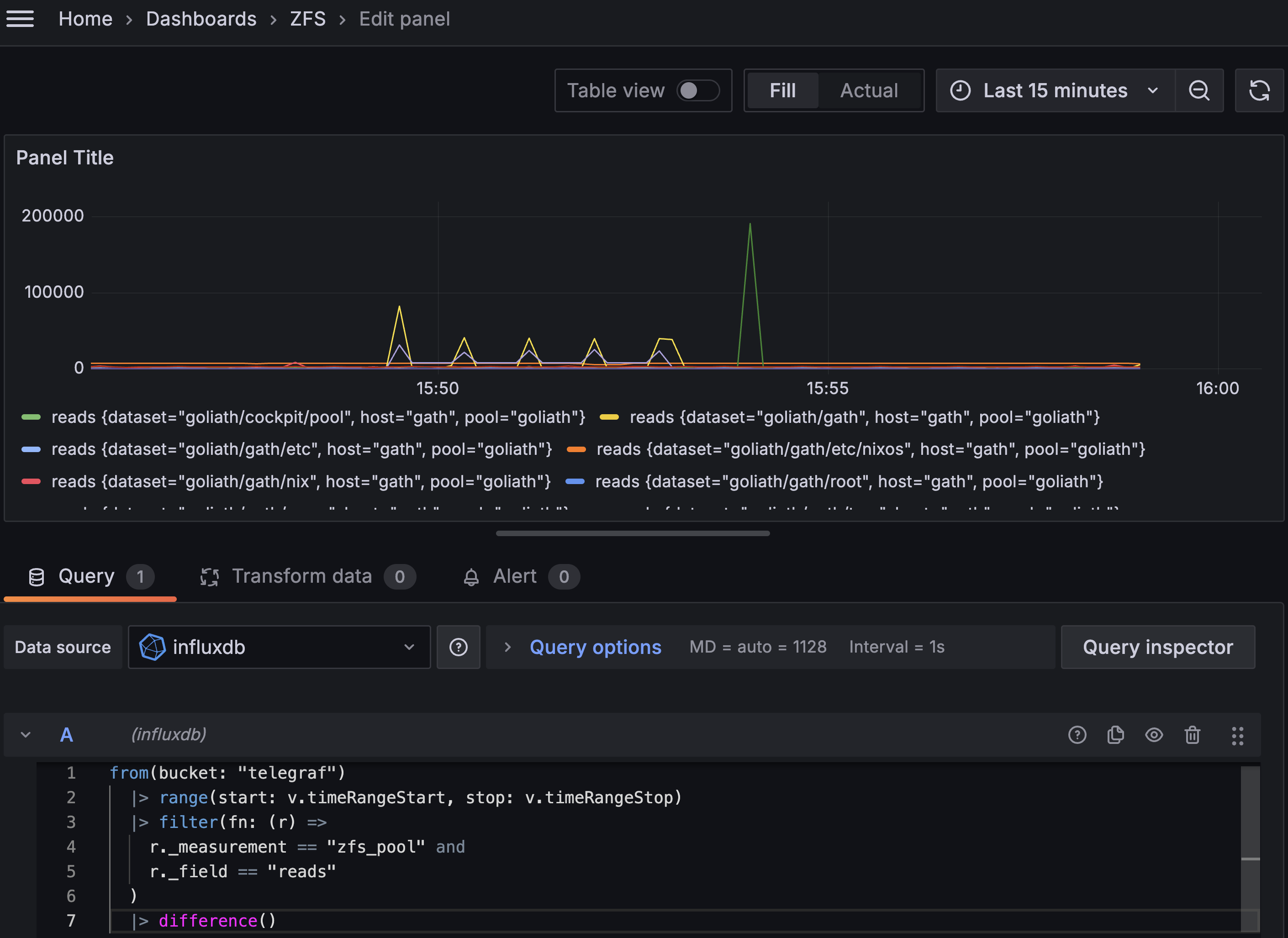Image resolution: width=1288 pixels, height=938 pixels.
Task: Switch to the Transform data tab
Action: [301, 576]
